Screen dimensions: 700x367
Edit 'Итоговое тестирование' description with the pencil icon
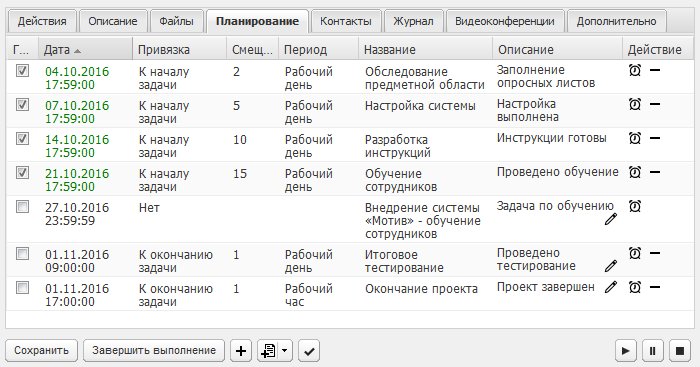[x=611, y=266]
